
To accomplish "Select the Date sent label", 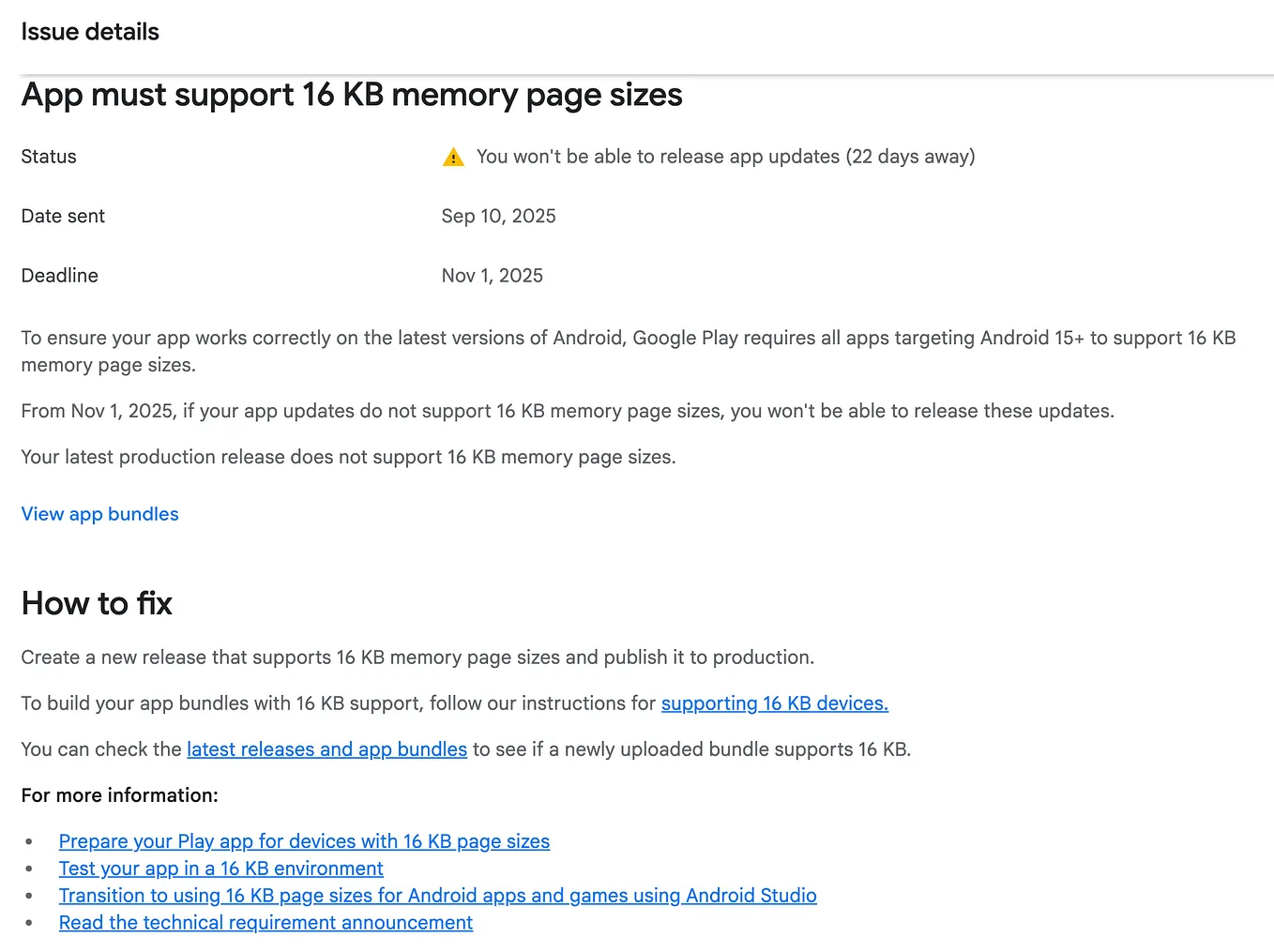I will [x=62, y=216].
